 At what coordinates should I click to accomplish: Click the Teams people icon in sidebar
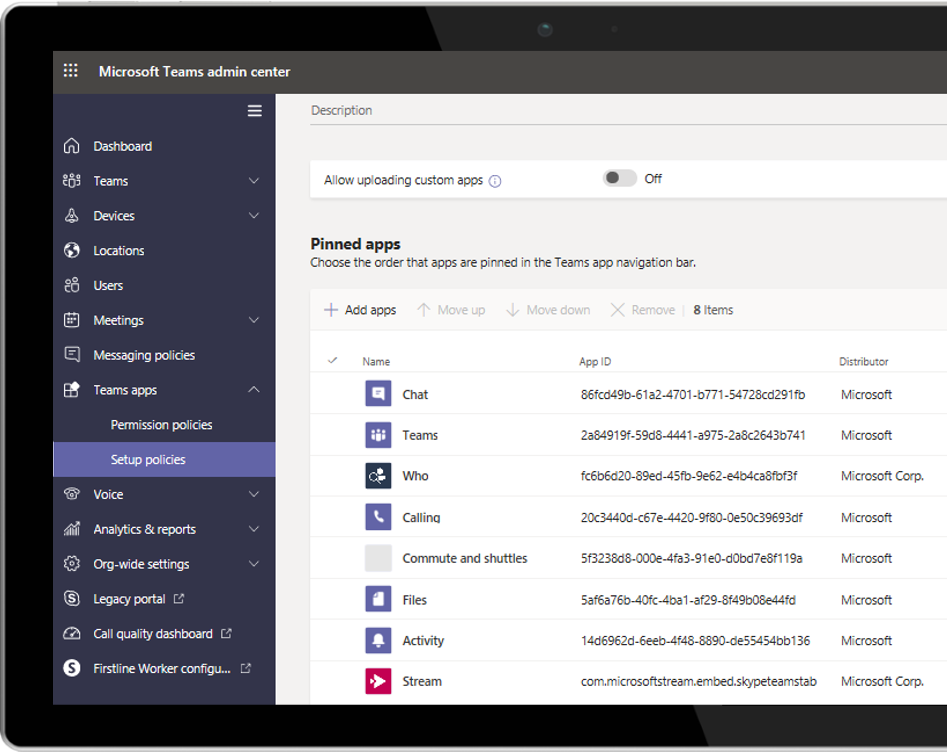[71, 181]
